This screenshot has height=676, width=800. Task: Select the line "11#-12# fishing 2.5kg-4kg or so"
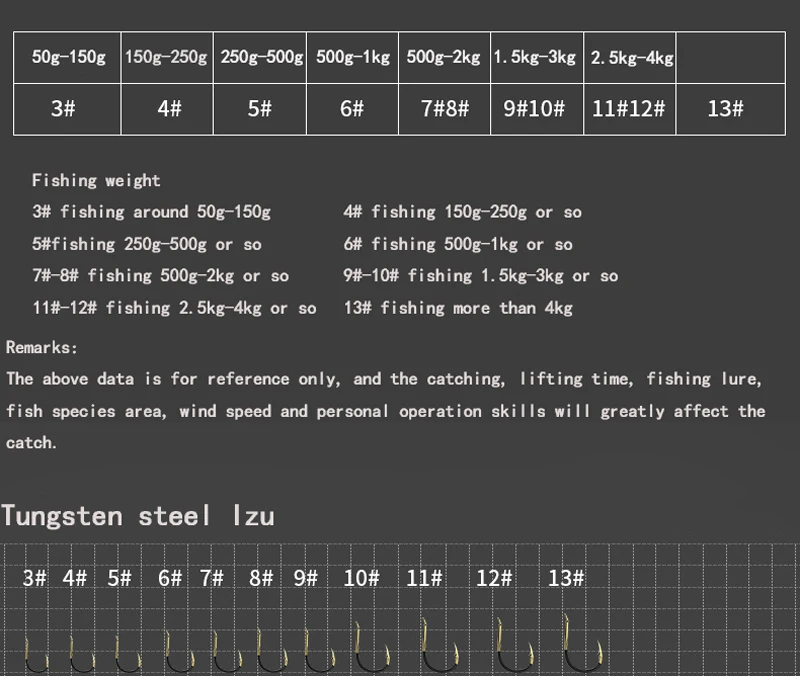coord(174,308)
